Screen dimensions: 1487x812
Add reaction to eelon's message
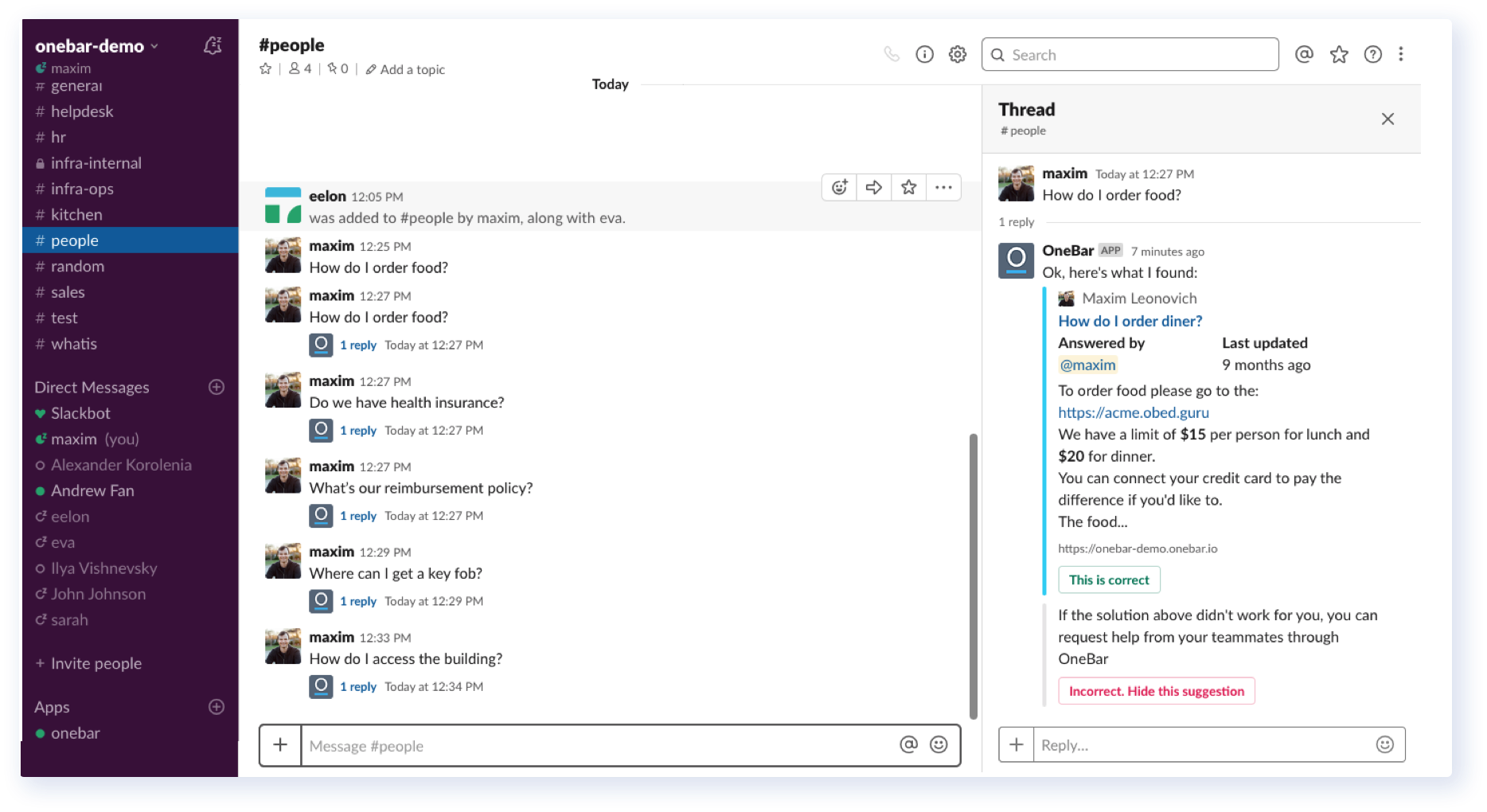click(839, 187)
